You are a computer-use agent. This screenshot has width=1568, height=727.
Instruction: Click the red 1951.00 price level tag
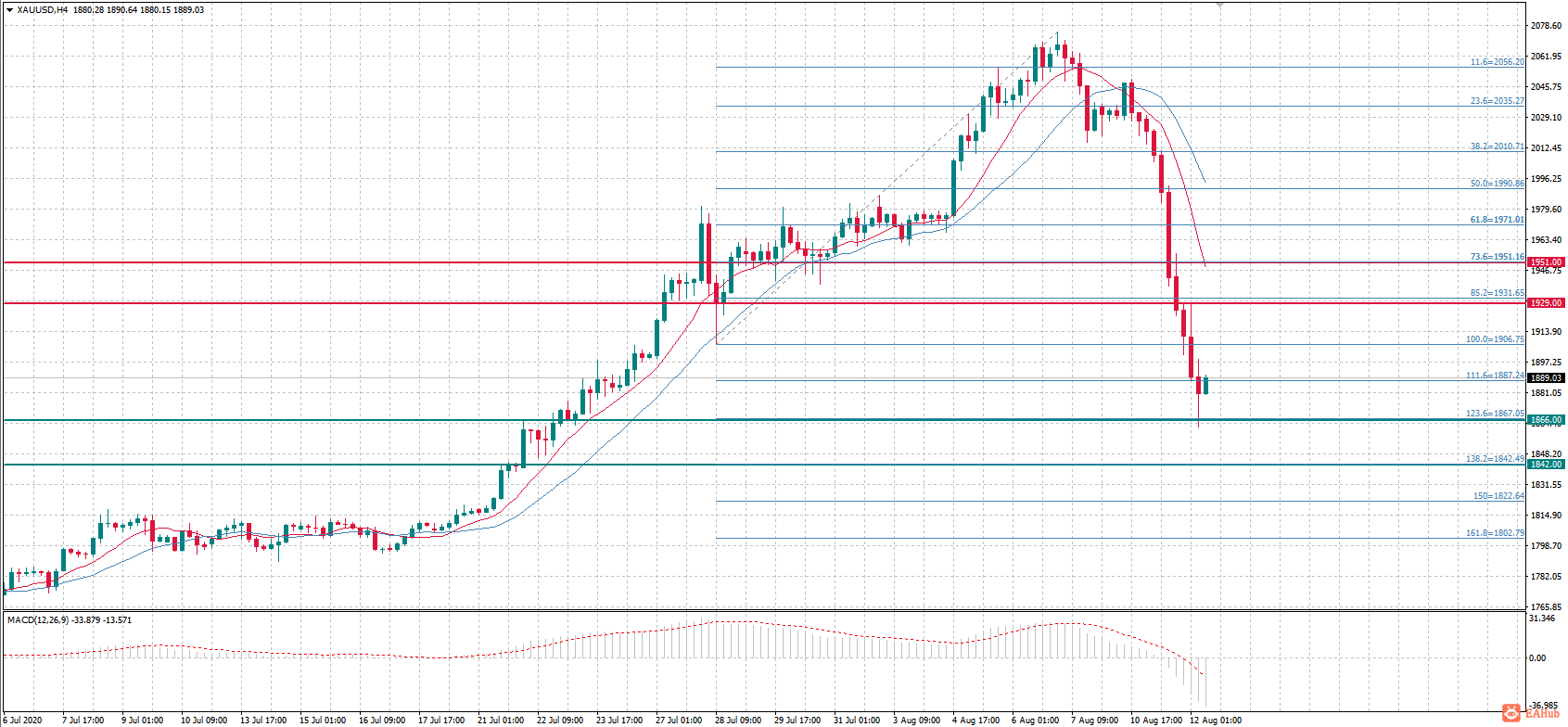tap(1547, 262)
